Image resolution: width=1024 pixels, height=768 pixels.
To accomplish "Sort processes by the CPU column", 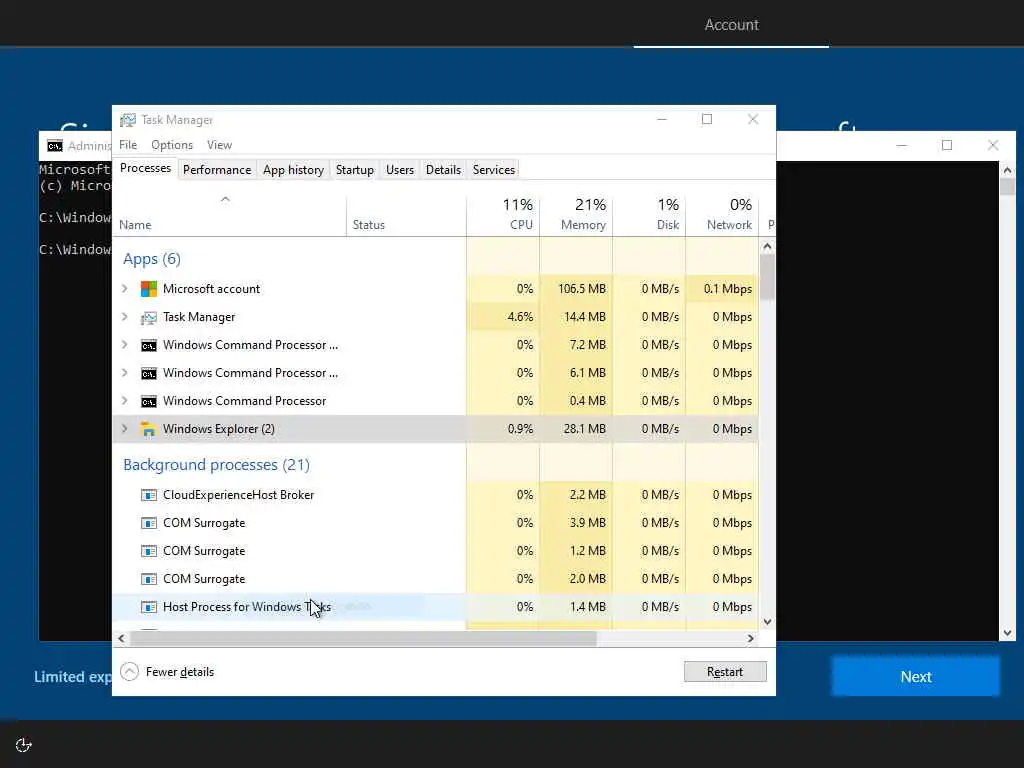I will click(504, 214).
